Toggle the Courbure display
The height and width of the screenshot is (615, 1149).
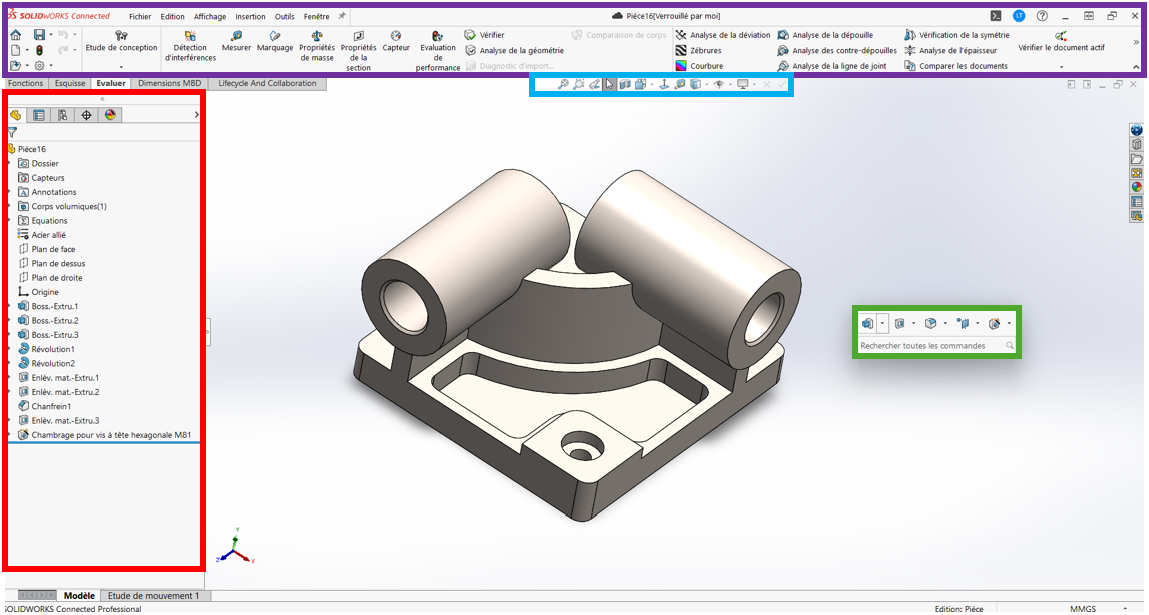pos(705,66)
